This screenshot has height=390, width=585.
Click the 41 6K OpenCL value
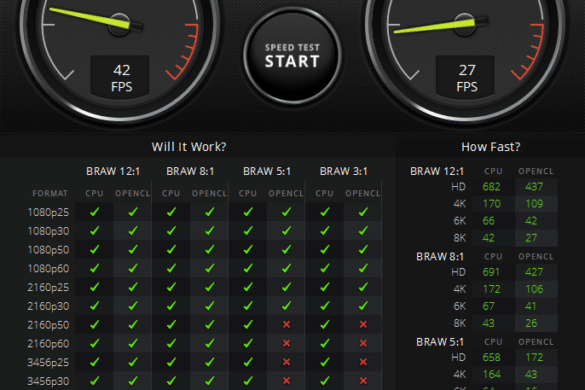(x=531, y=306)
